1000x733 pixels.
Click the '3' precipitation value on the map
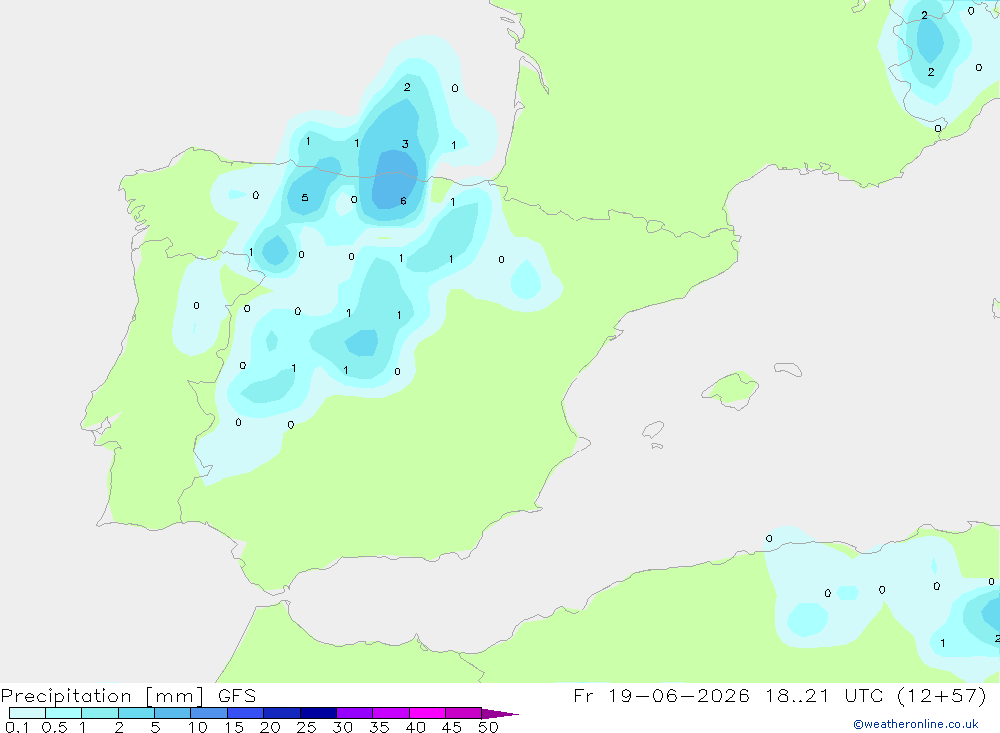tap(405, 144)
